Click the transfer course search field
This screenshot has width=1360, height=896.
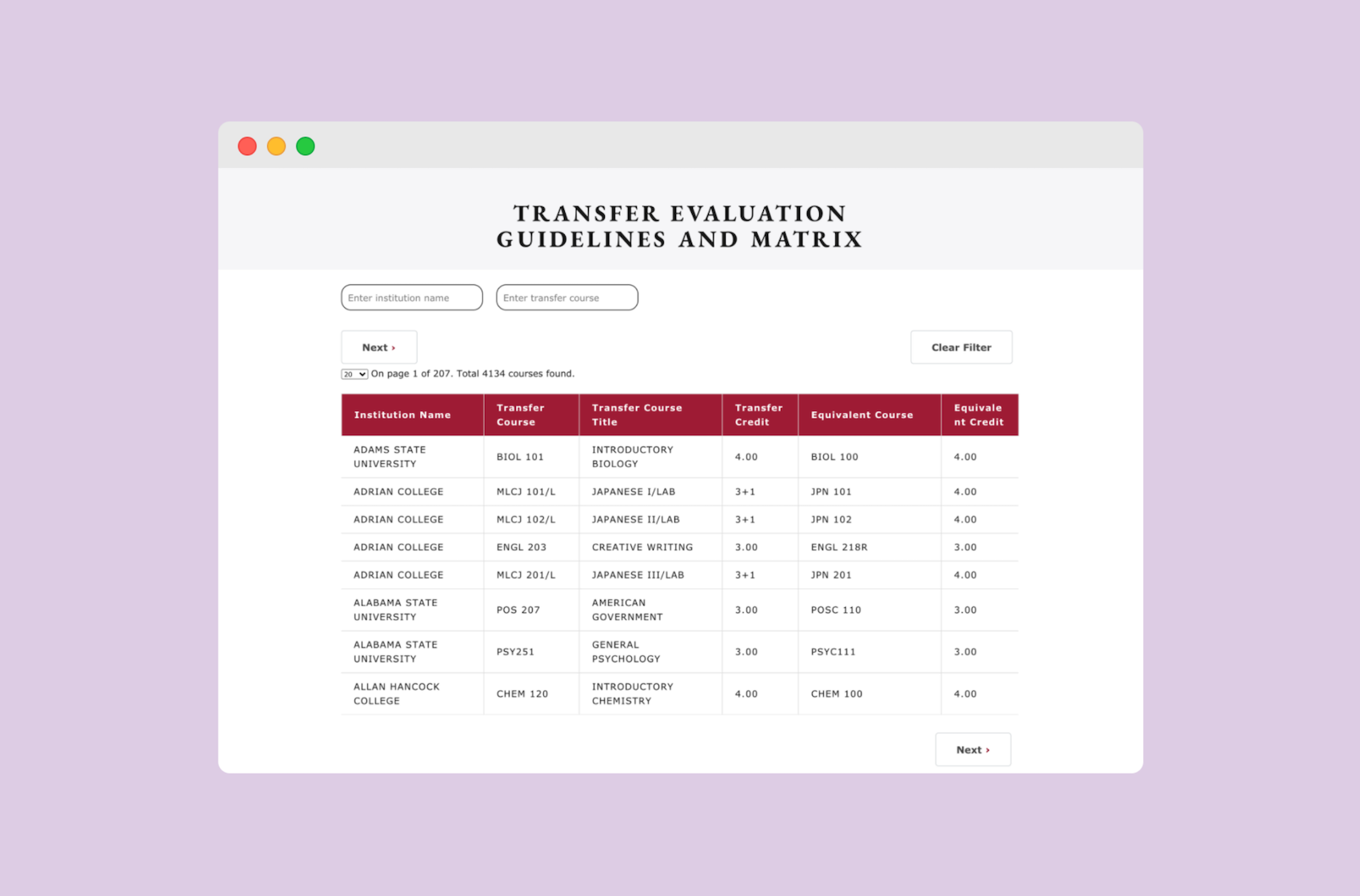(x=566, y=298)
